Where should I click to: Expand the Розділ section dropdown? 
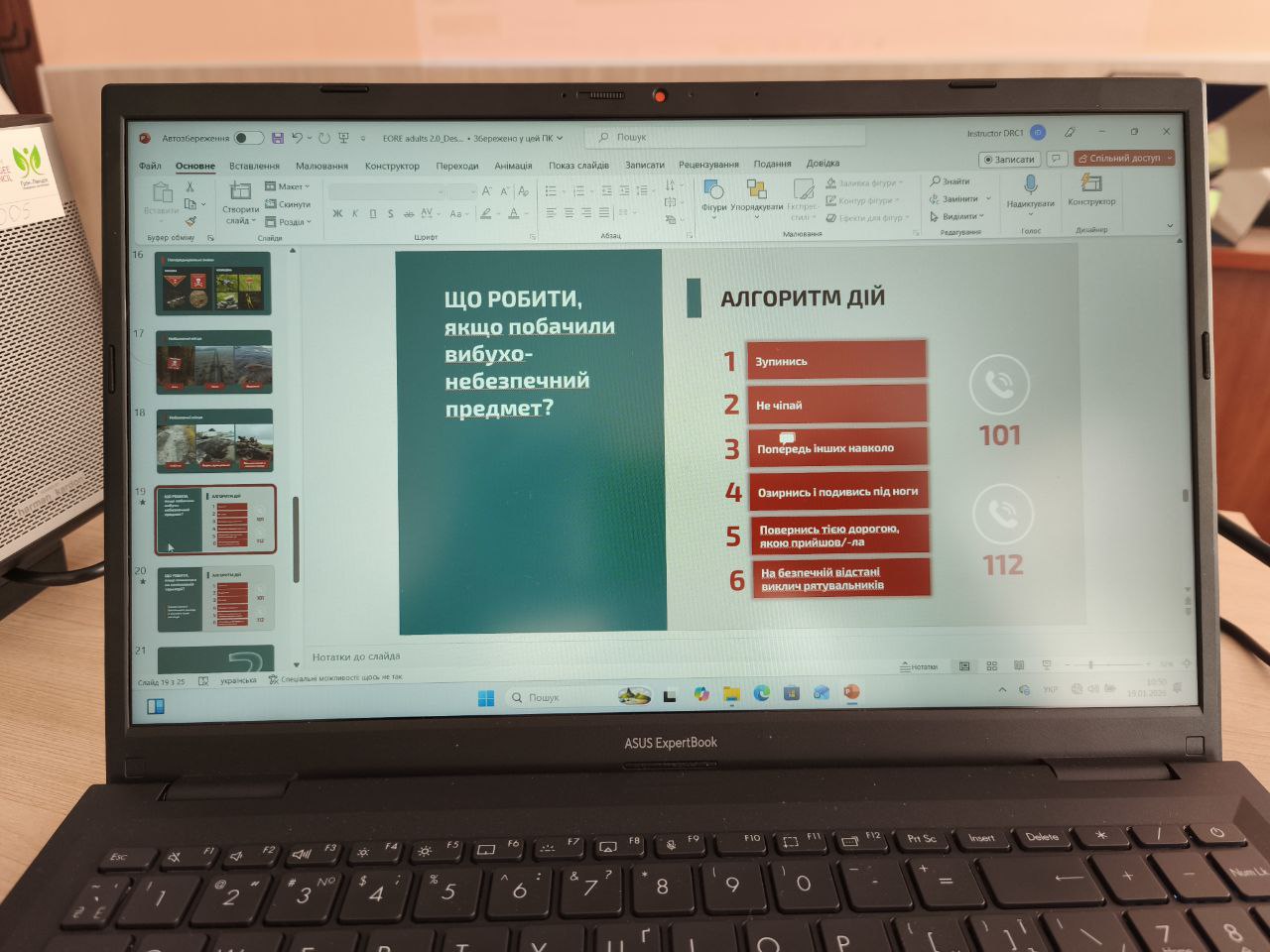tap(289, 222)
